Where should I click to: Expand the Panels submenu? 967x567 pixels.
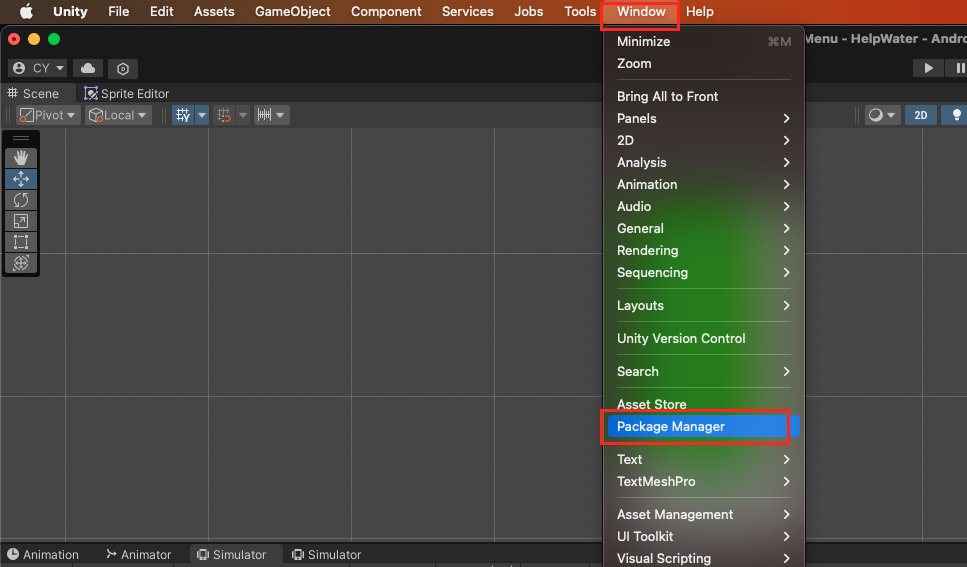click(x=704, y=118)
